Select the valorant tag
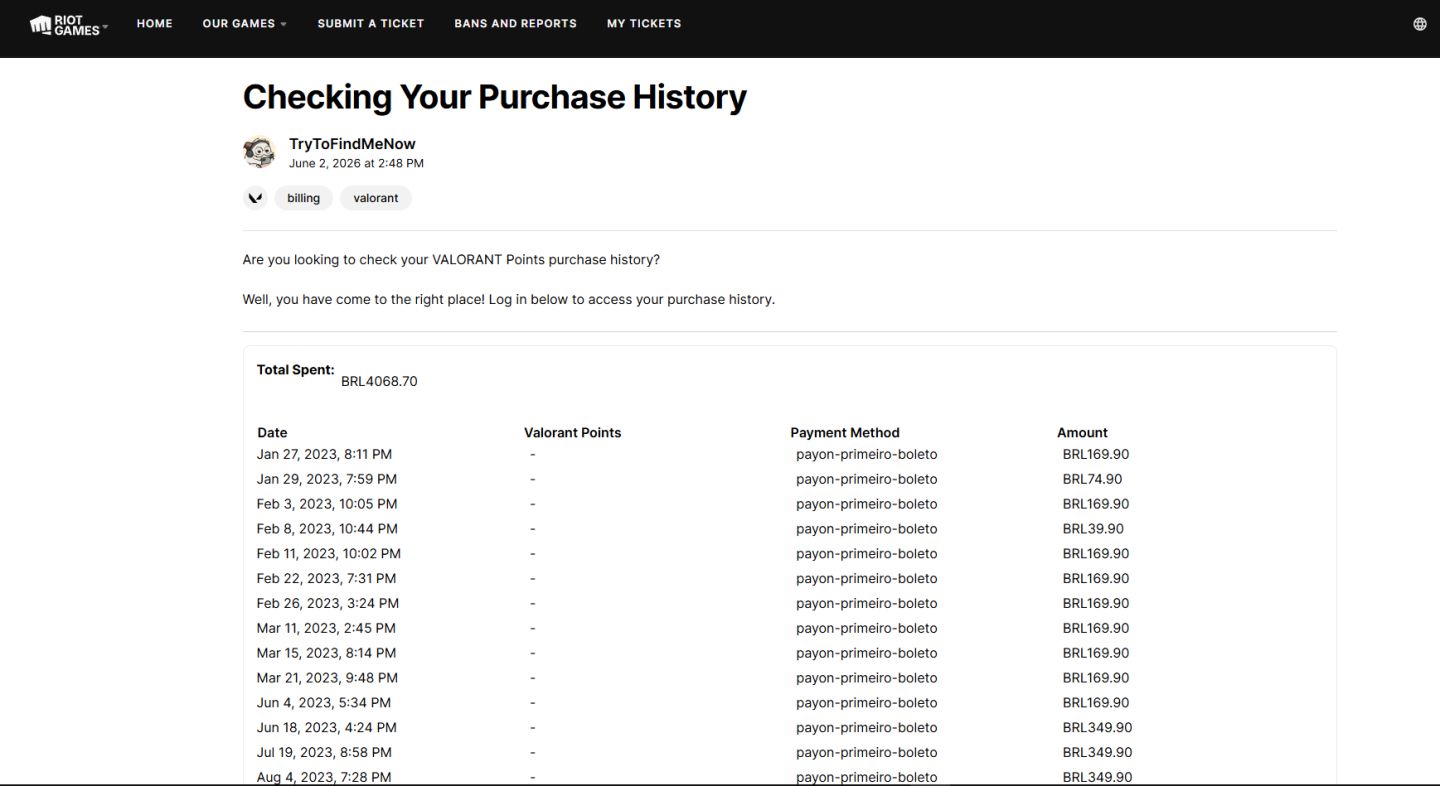 (376, 198)
